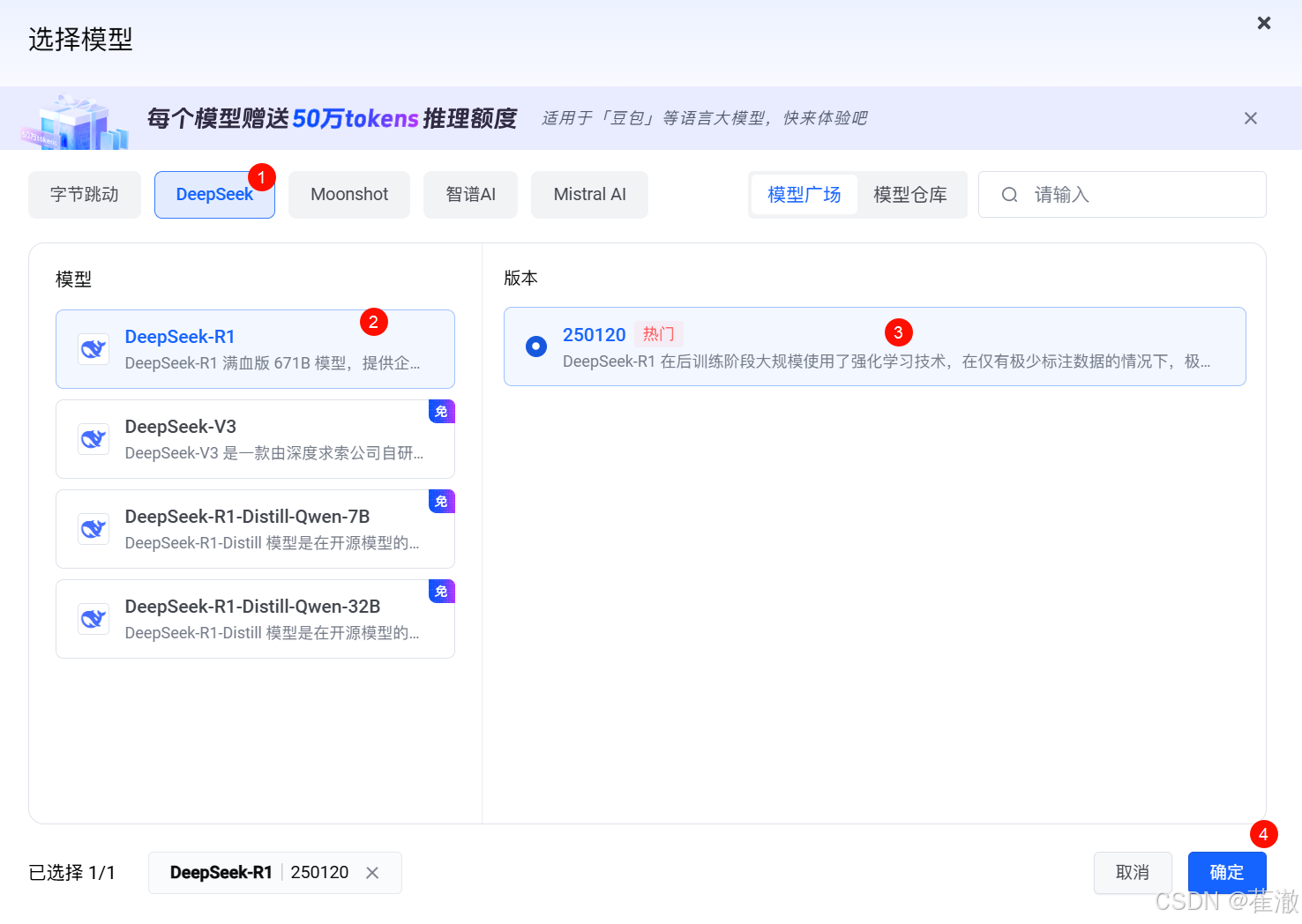The height and width of the screenshot is (924, 1302).
Task: Click the gift box image in the banner
Action: click(75, 121)
